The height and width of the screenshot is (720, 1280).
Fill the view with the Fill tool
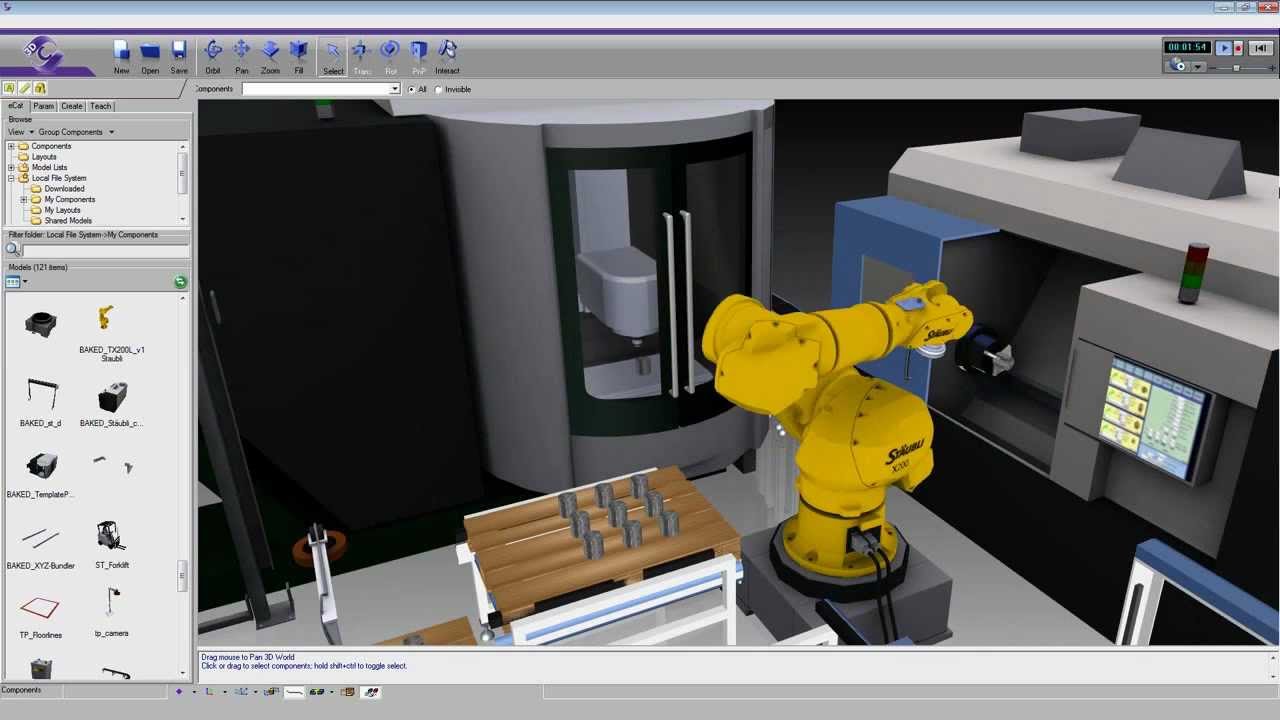299,57
